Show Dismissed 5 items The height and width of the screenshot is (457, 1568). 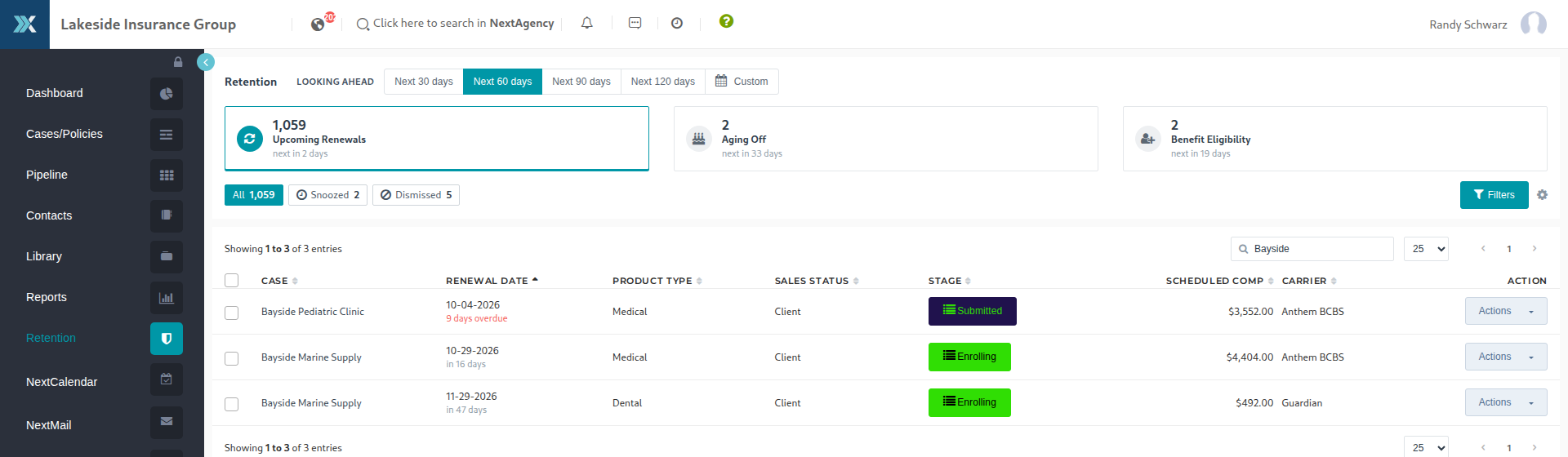[416, 195]
